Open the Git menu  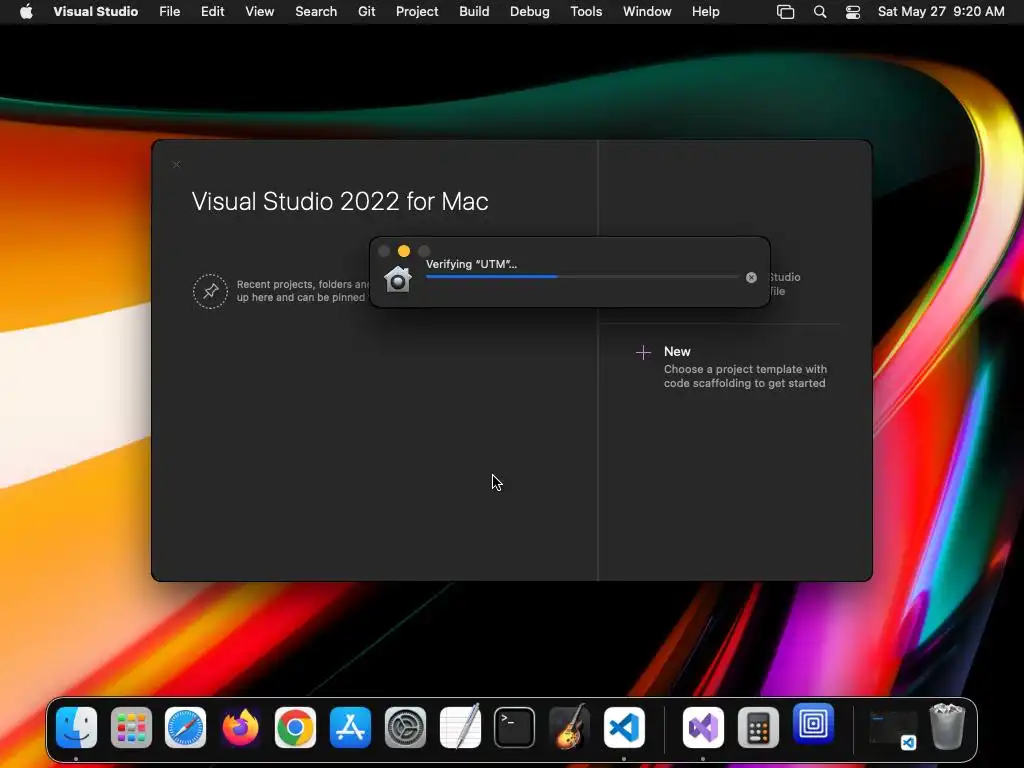pyautogui.click(x=366, y=12)
